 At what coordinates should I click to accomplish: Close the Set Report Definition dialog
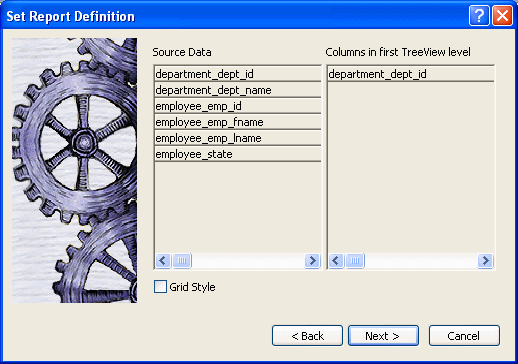pyautogui.click(x=502, y=15)
